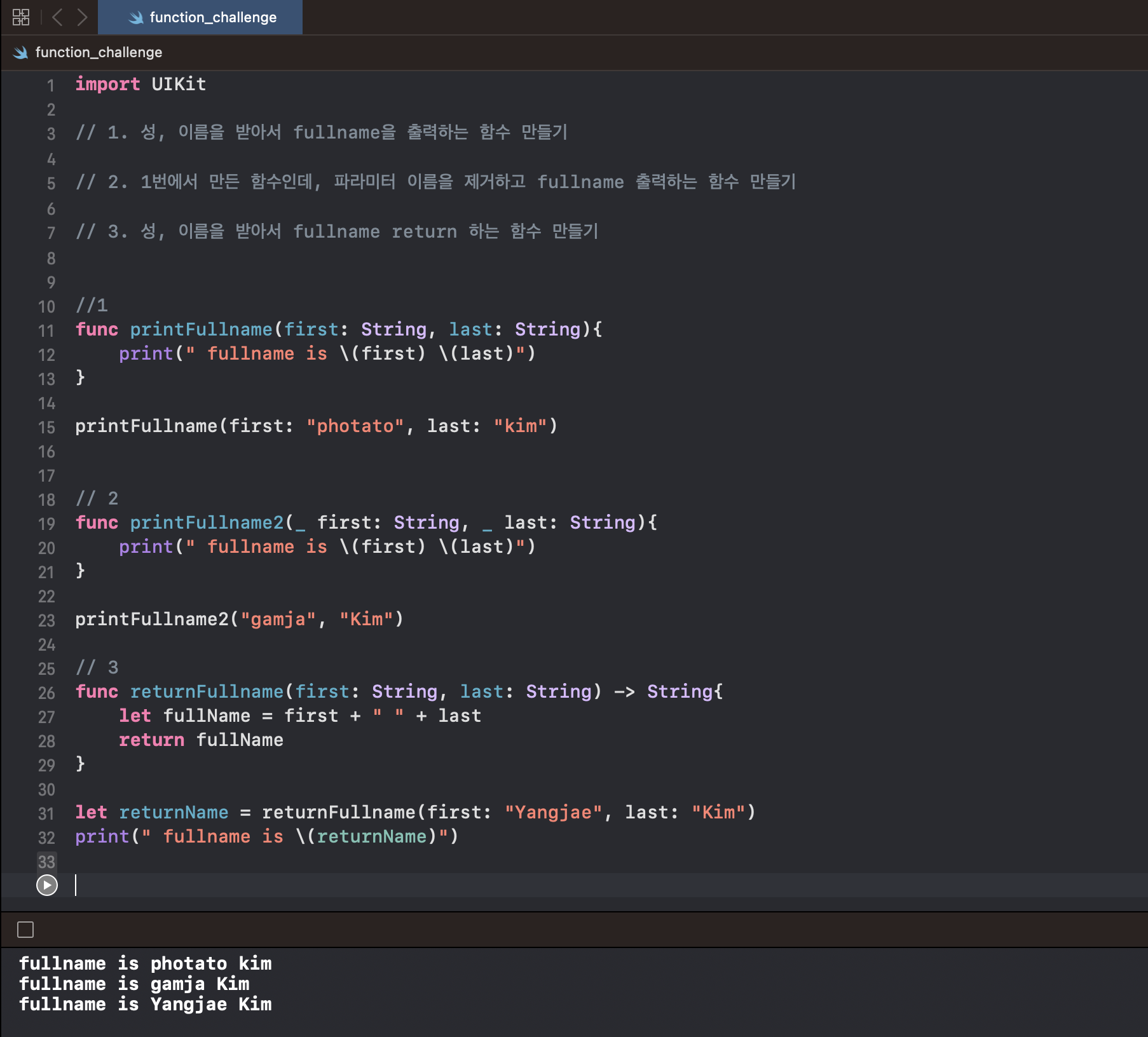Image resolution: width=1148 pixels, height=1037 pixels.
Task: Click console output 'fullname is photato kim'
Action: (146, 963)
